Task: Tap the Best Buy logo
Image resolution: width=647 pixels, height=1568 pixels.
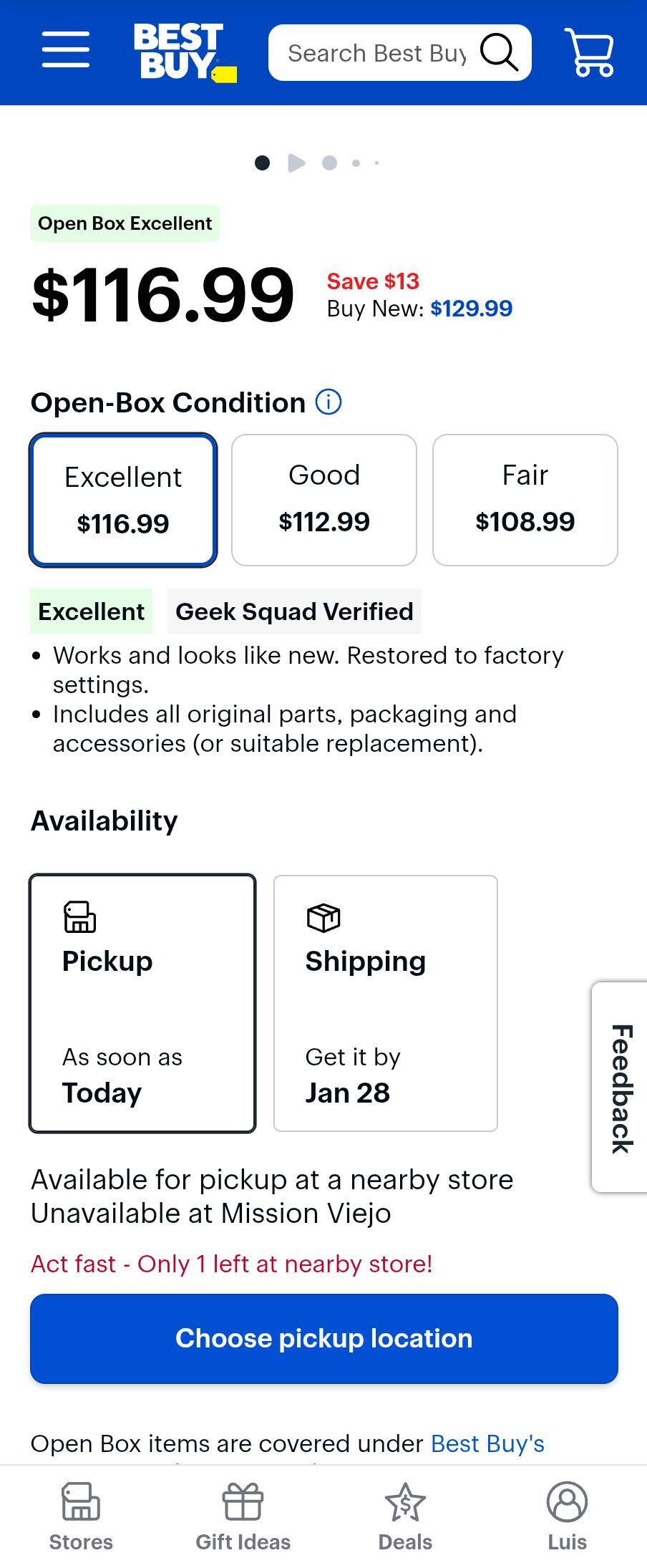Action: (184, 52)
